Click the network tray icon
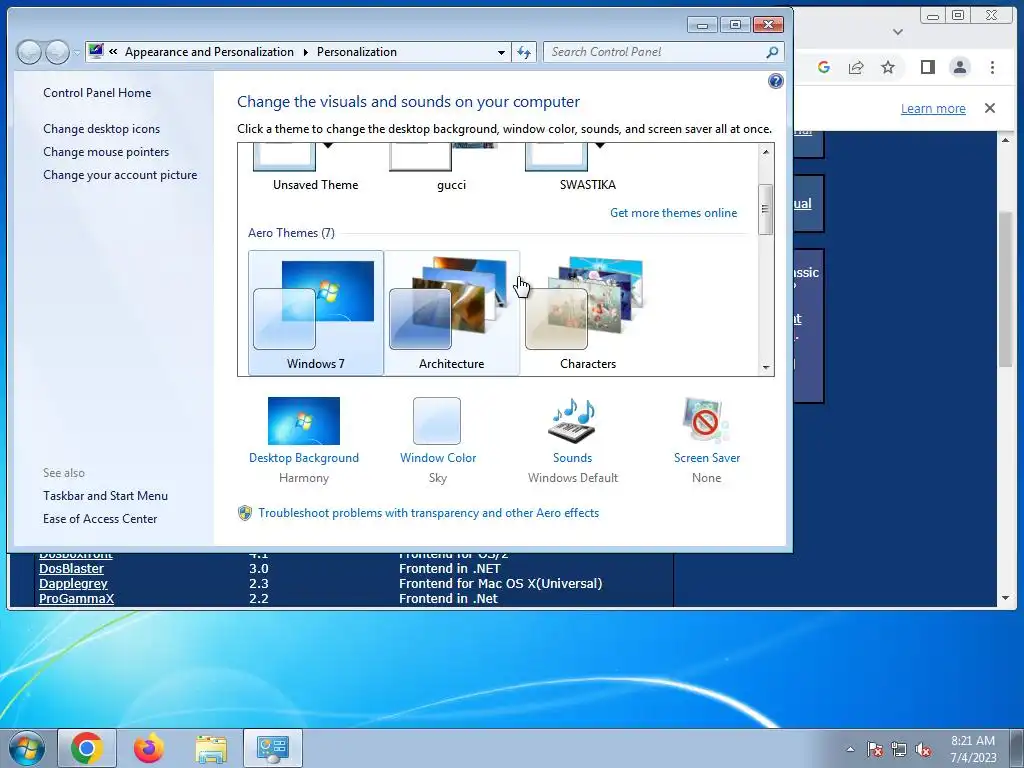Viewport: 1024px width, 768px height. point(899,749)
